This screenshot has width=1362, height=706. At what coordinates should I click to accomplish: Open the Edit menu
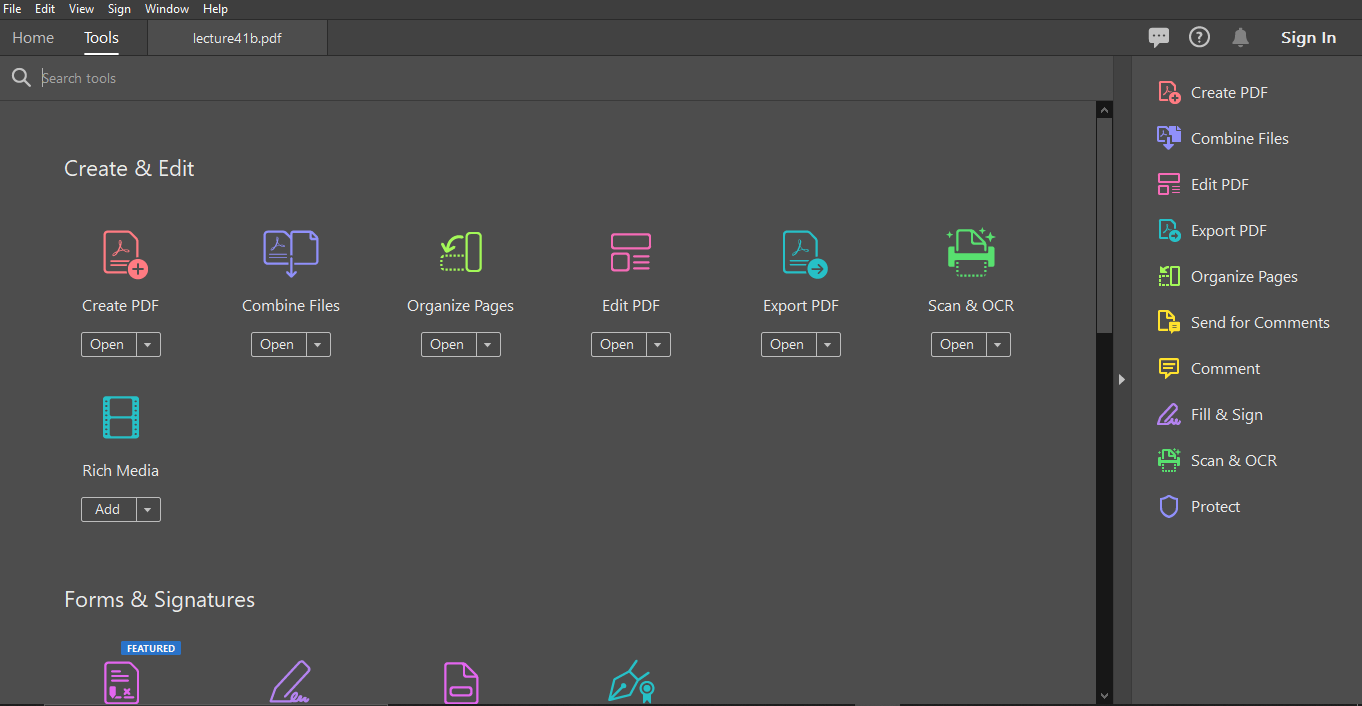45,8
